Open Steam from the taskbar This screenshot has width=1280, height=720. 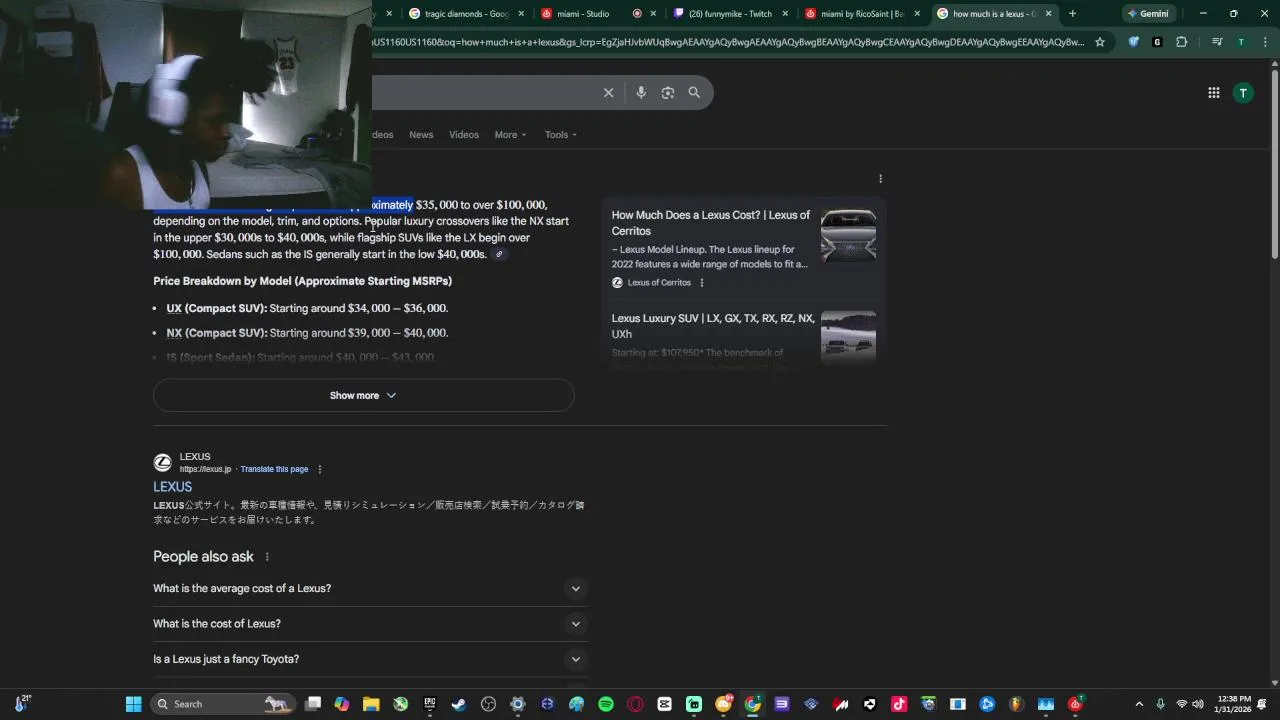click(459, 704)
